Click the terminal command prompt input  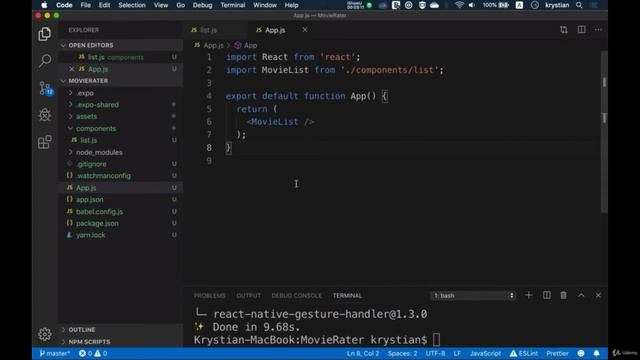coord(436,340)
